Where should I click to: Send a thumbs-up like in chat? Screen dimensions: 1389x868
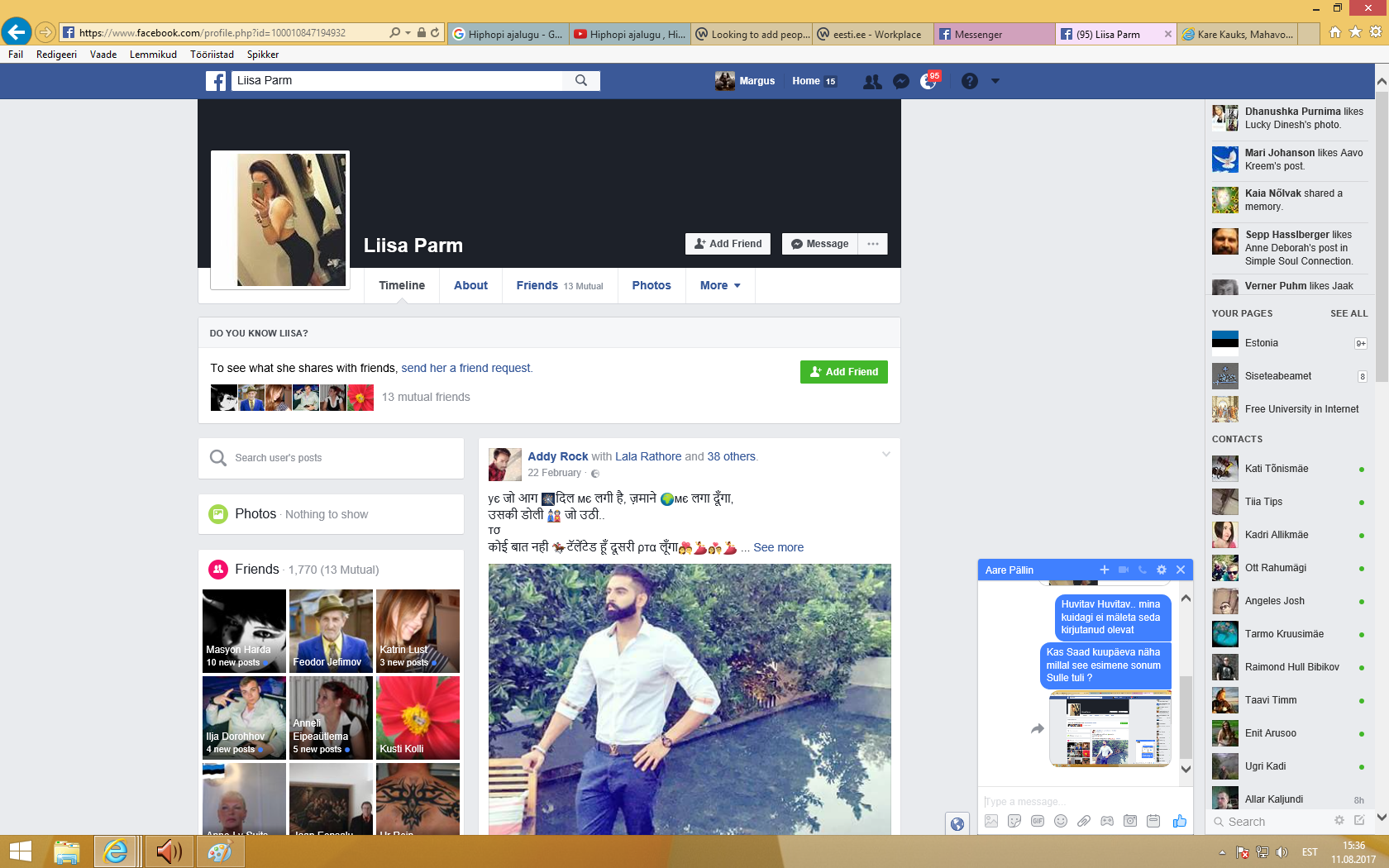[1179, 821]
